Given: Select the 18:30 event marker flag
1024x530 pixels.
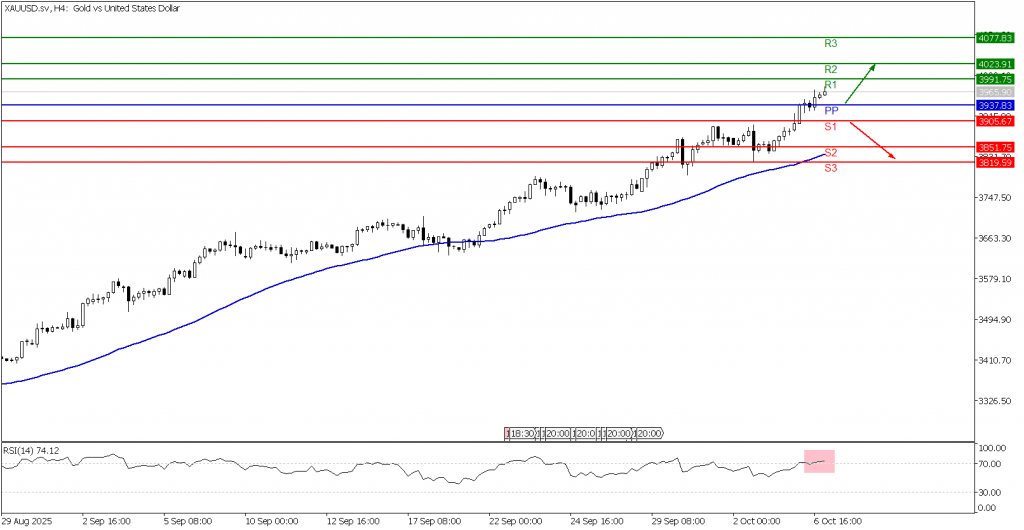Looking at the screenshot, I should tap(521, 434).
